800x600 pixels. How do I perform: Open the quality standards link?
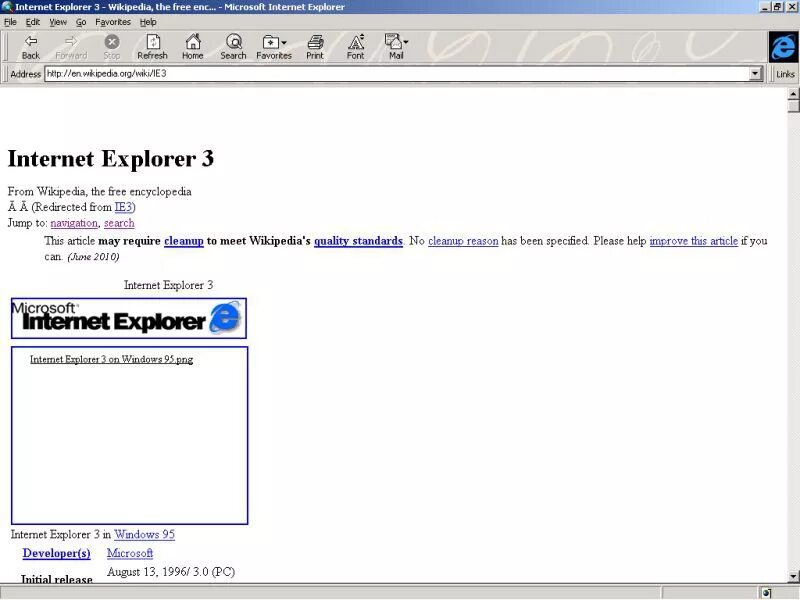coord(358,241)
